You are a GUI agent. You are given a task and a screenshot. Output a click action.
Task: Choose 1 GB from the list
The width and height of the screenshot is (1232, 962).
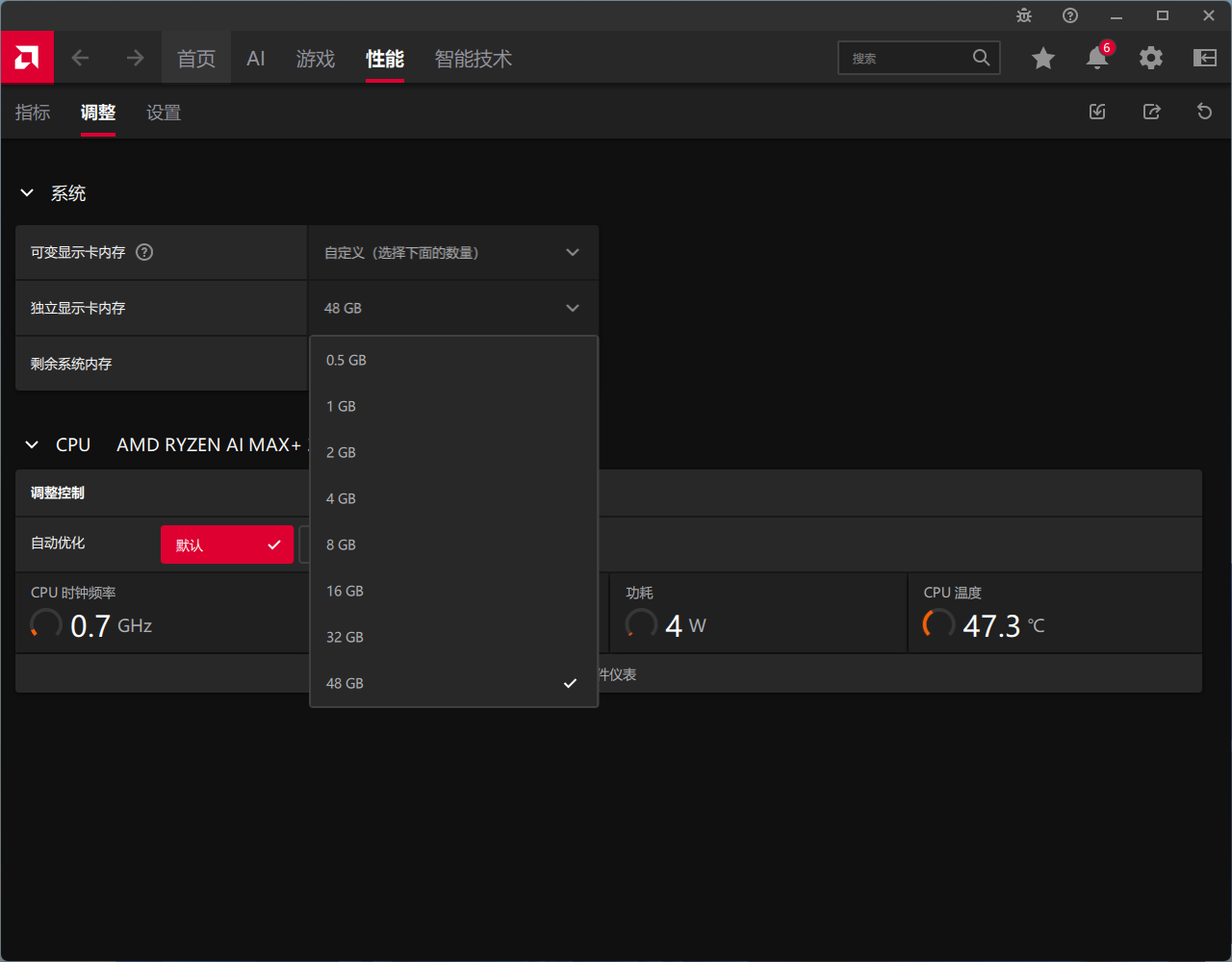[x=453, y=406]
